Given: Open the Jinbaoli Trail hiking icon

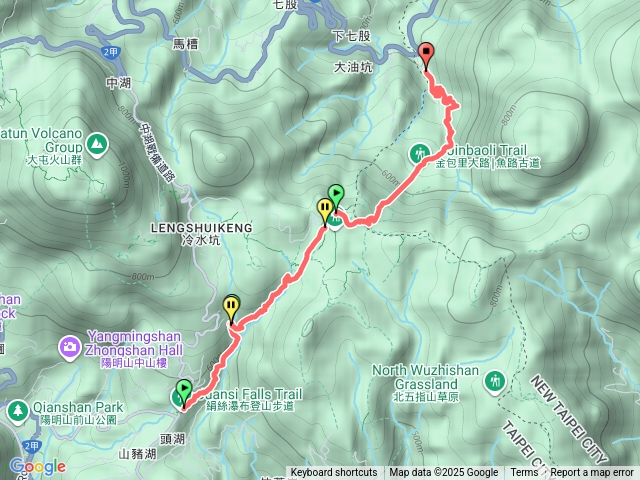Looking at the screenshot, I should coord(419,155).
